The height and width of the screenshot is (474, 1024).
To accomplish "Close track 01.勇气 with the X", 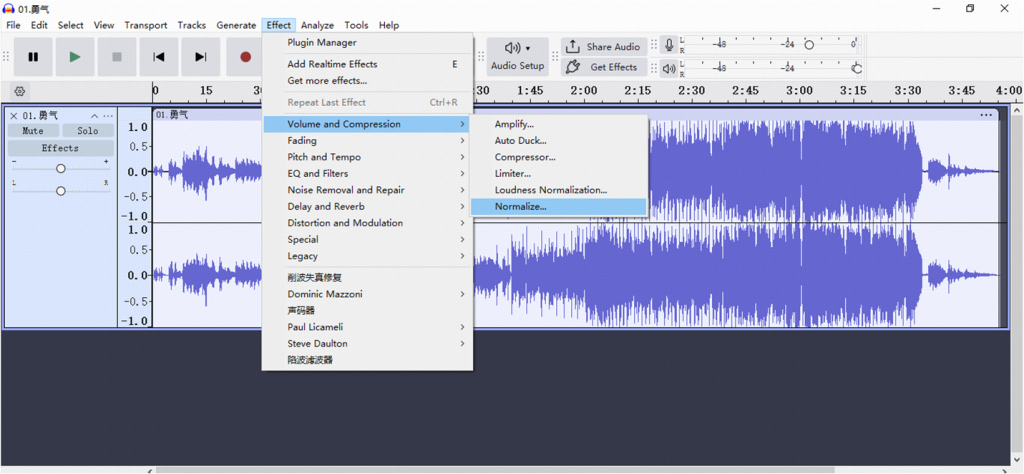I will point(14,116).
